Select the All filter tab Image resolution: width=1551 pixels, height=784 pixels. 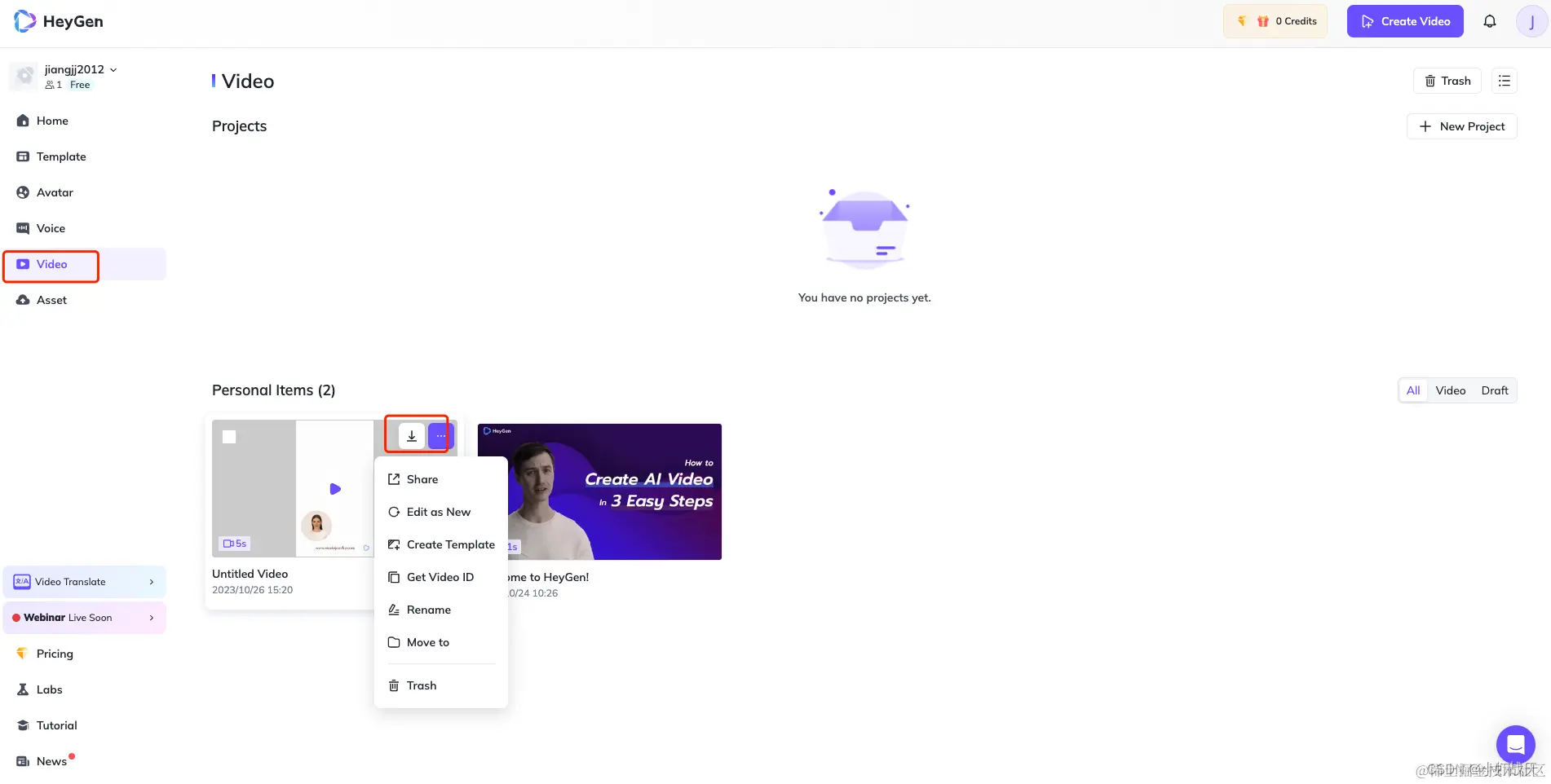[1412, 390]
